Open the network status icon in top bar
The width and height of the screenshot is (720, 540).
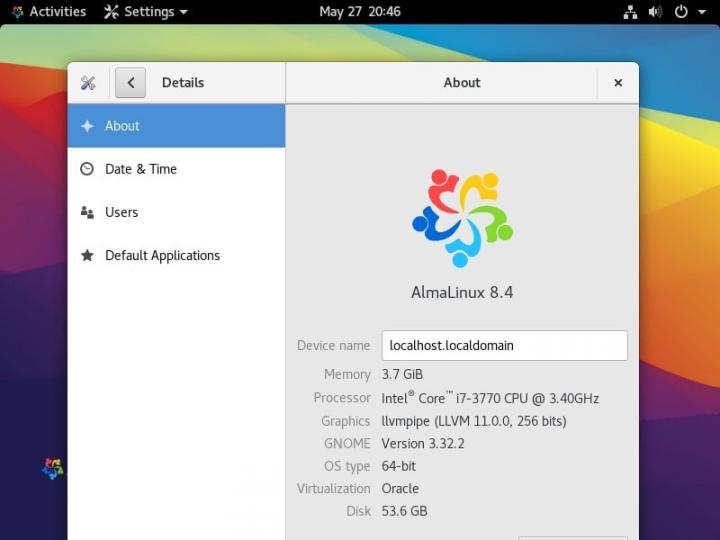[x=630, y=12]
